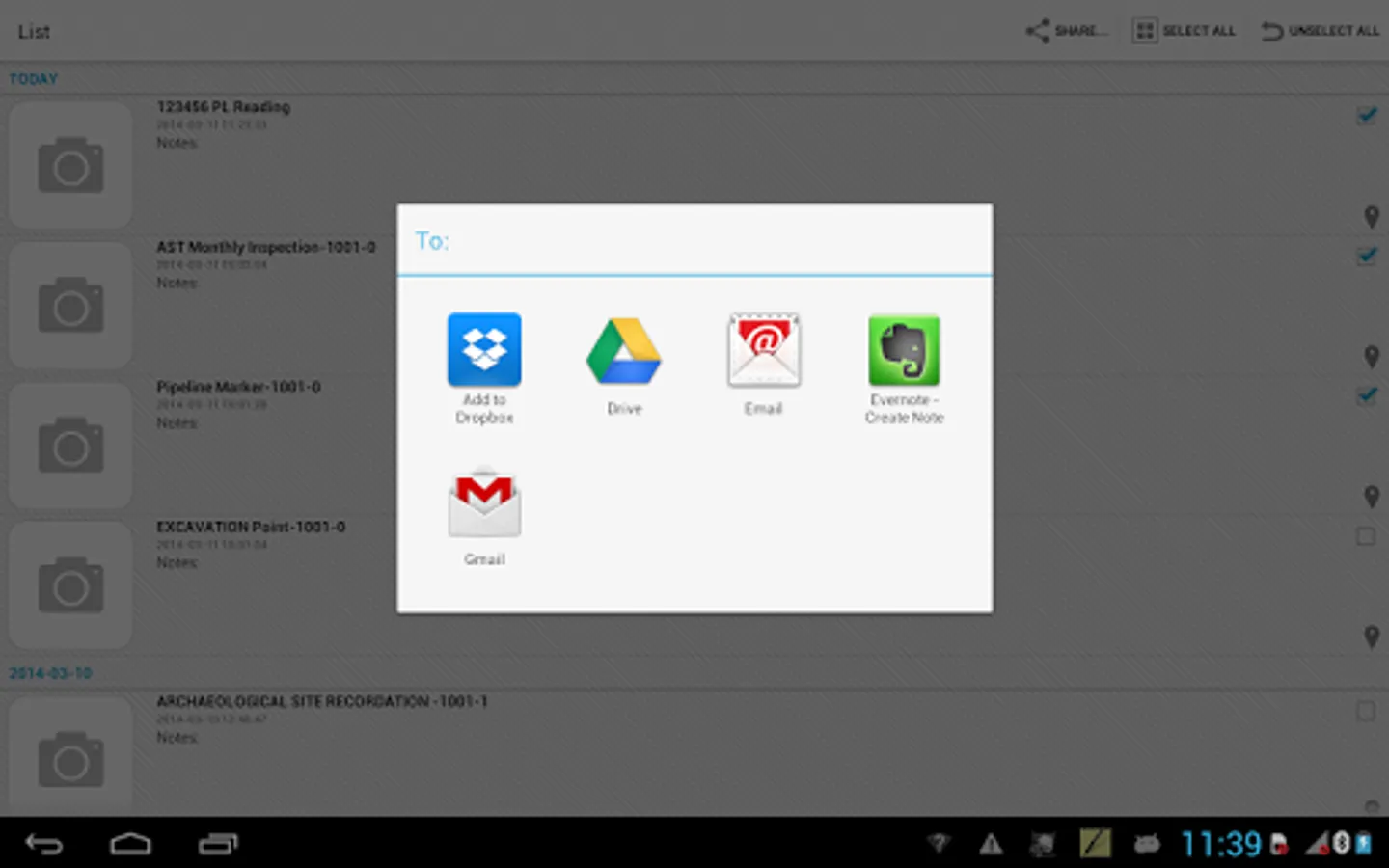Open camera thumbnail for ARCHAEOLOGICAL SITE RECORDATION
The image size is (1389, 868).
click(x=70, y=755)
